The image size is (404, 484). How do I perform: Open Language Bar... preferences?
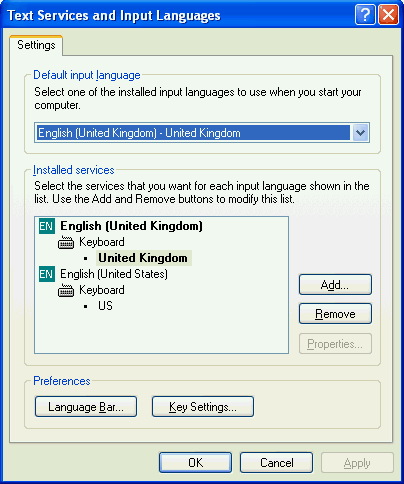pos(86,407)
